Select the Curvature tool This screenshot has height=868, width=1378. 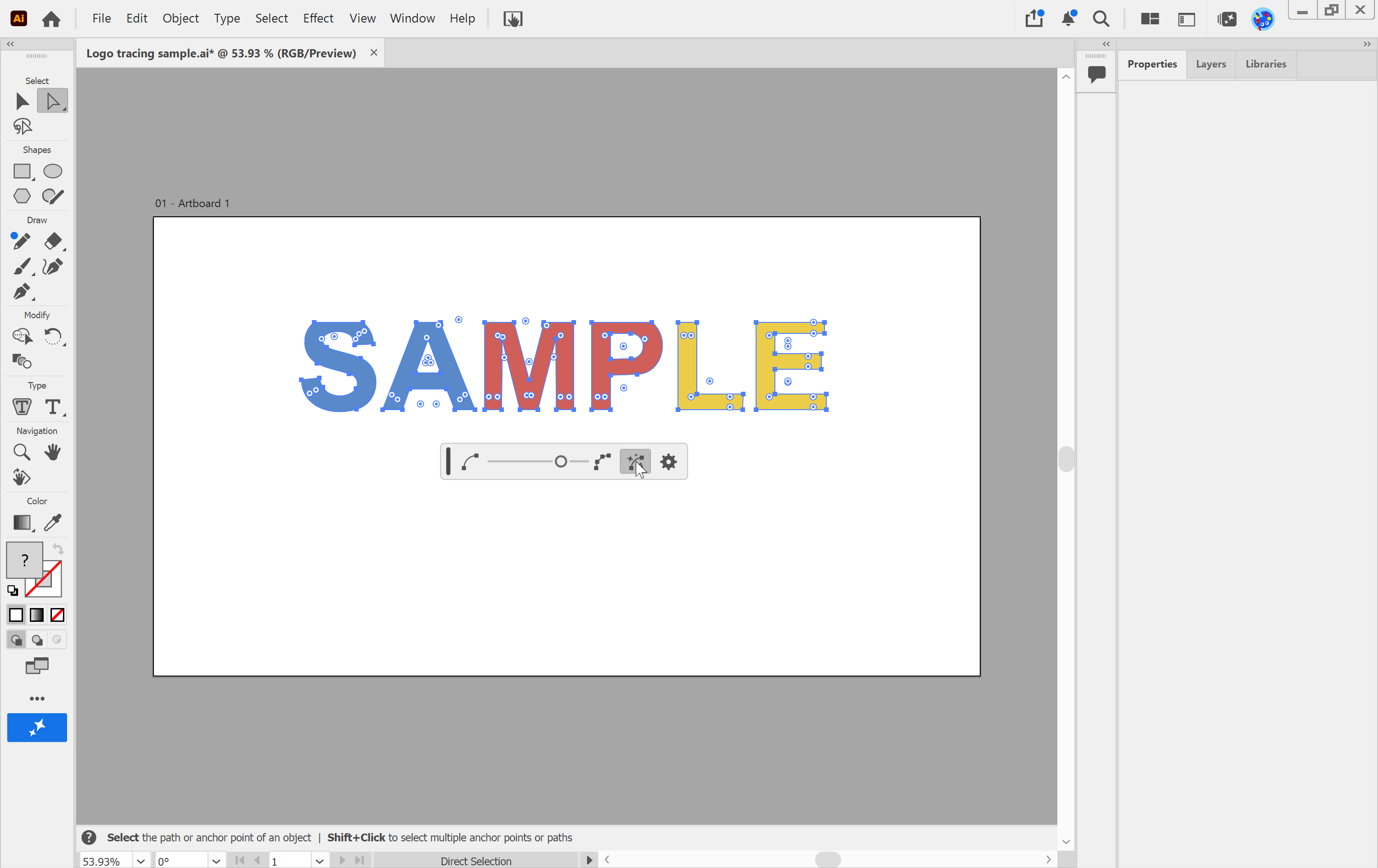[x=53, y=267]
